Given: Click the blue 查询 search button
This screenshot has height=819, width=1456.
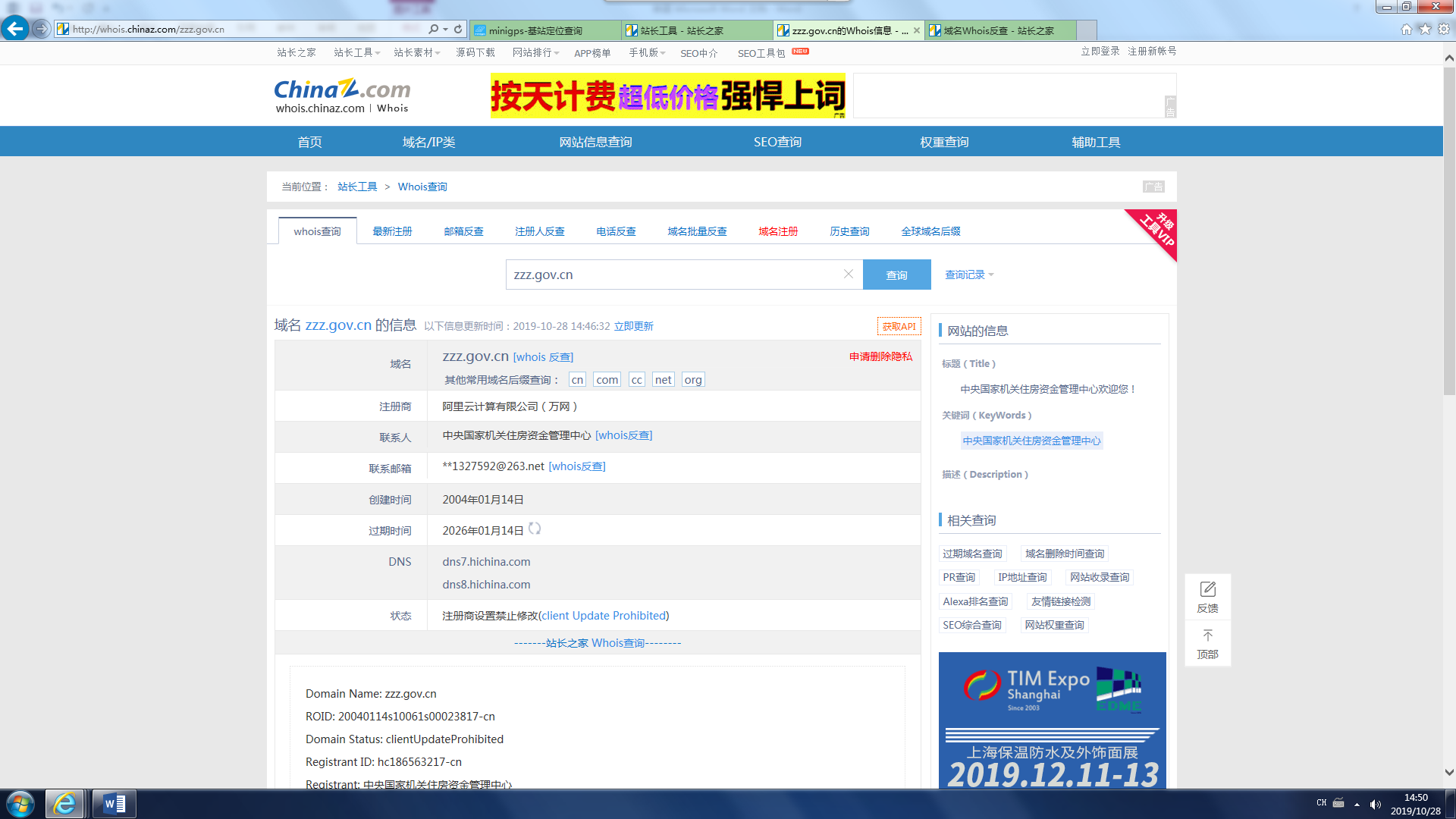Looking at the screenshot, I should (896, 275).
